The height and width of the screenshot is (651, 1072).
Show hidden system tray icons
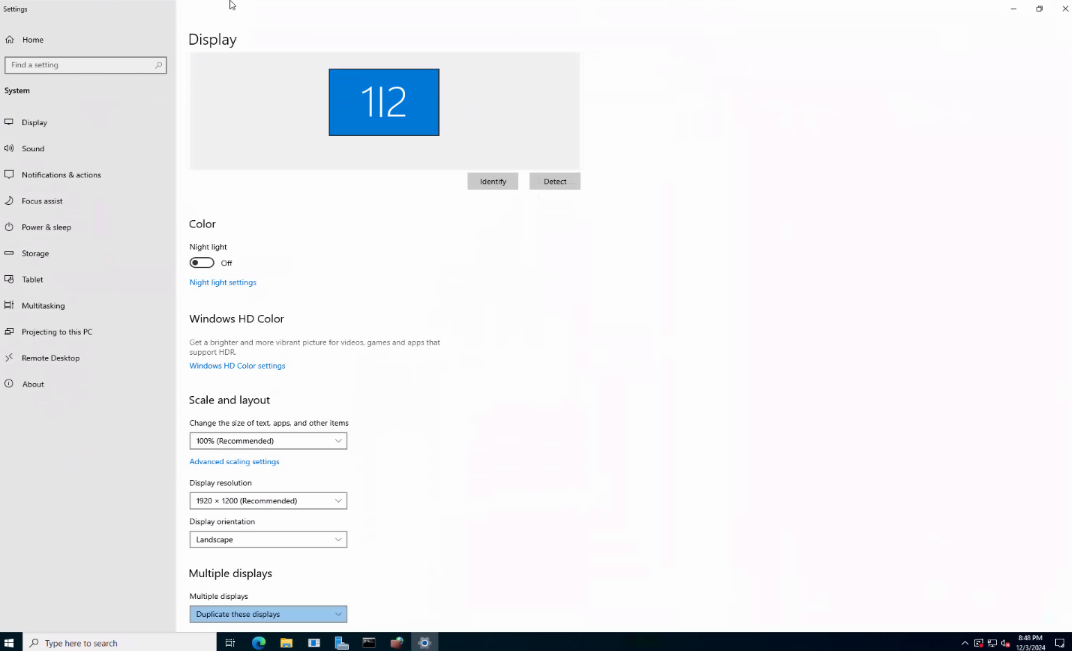pos(965,643)
